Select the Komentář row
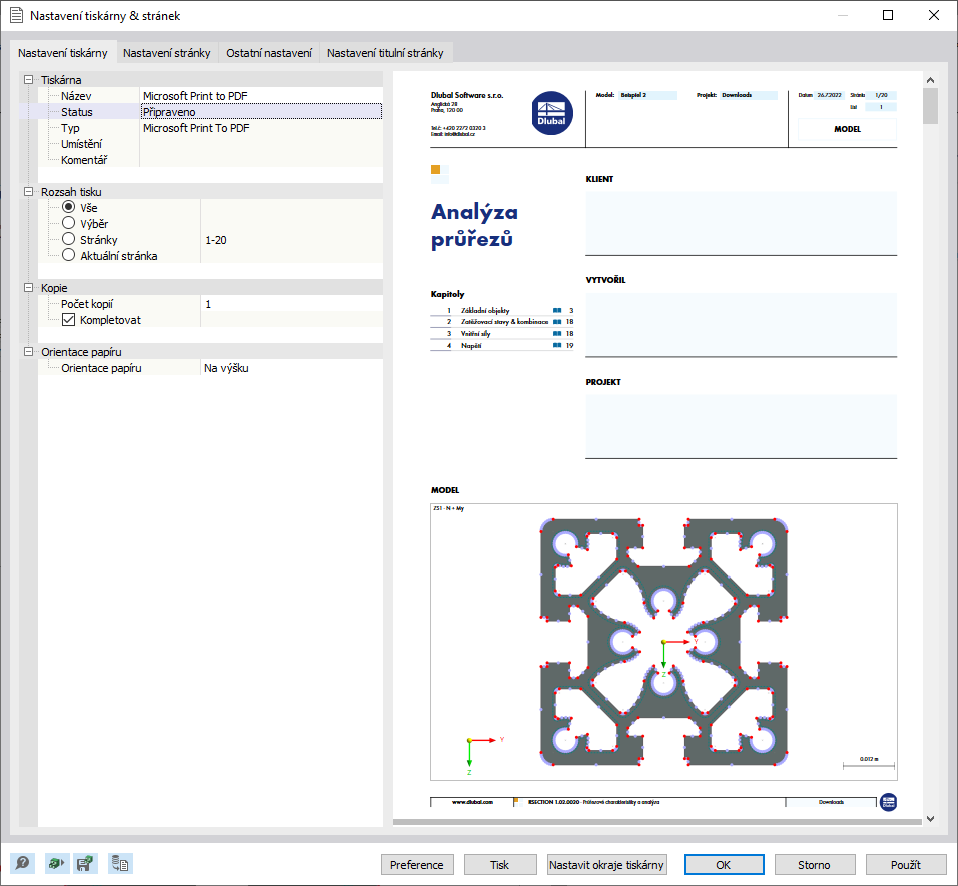 point(210,159)
